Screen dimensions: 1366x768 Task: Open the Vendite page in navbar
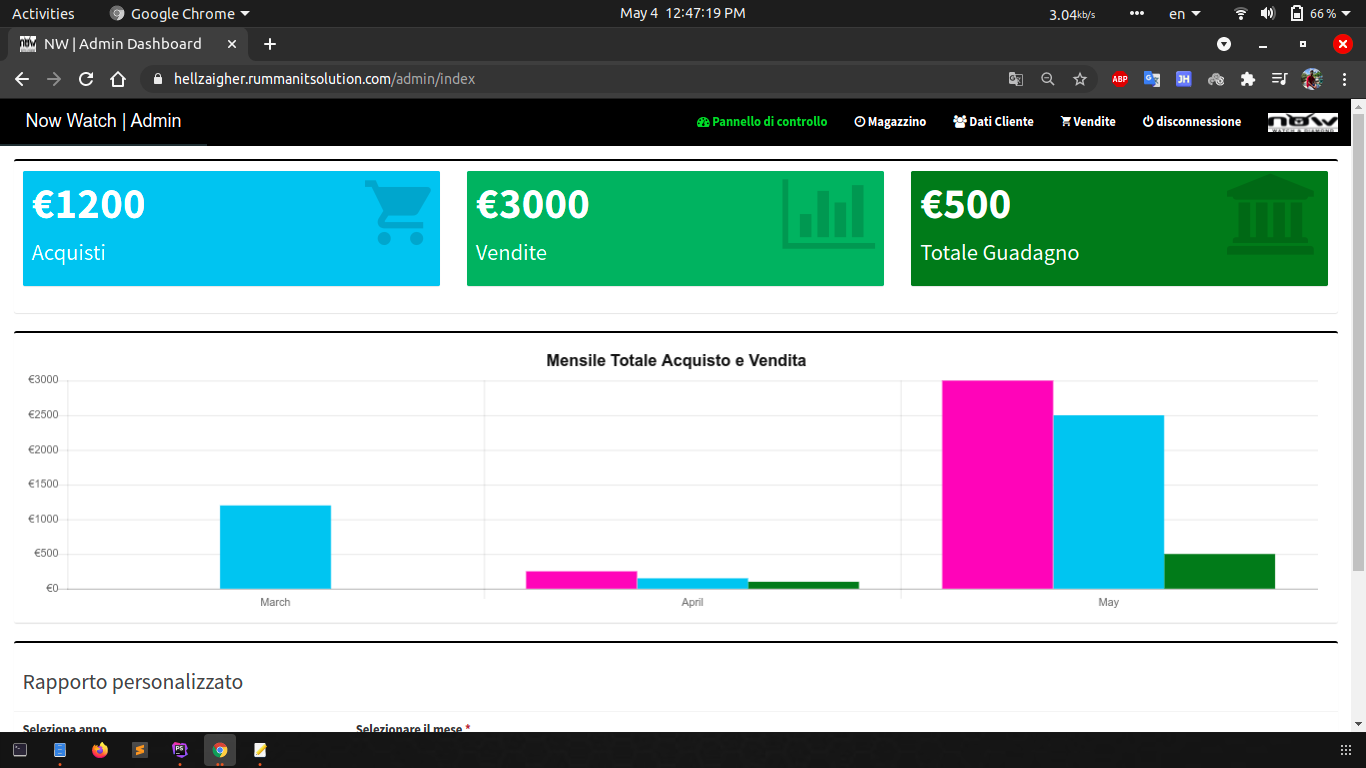pos(1088,122)
